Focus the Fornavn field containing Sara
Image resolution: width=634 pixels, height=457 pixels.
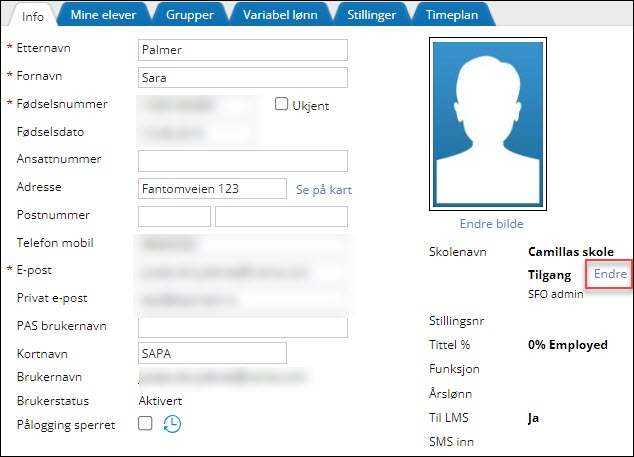click(x=242, y=78)
